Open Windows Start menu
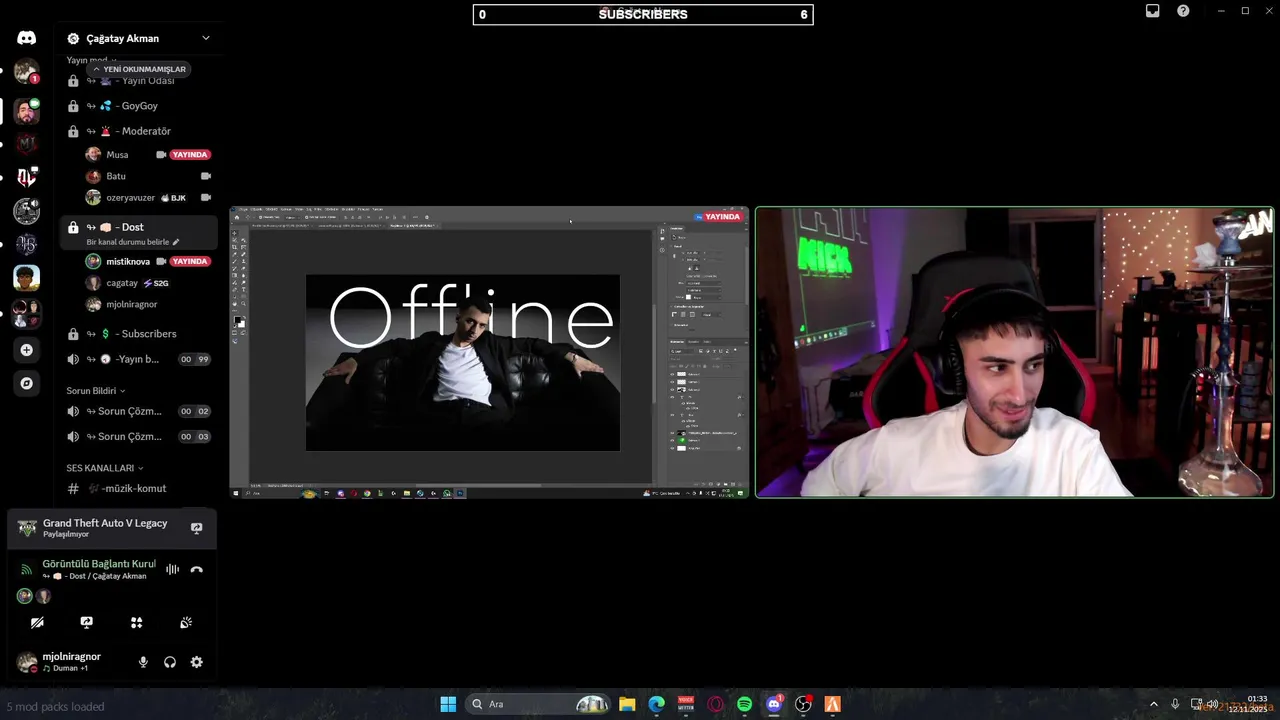The height and width of the screenshot is (720, 1280). tap(448, 704)
